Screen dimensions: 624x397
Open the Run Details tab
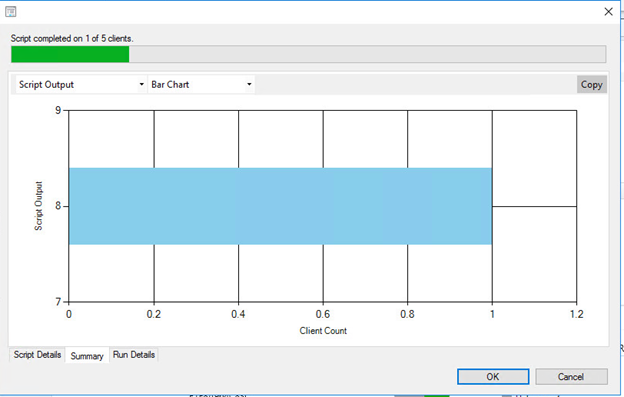134,354
